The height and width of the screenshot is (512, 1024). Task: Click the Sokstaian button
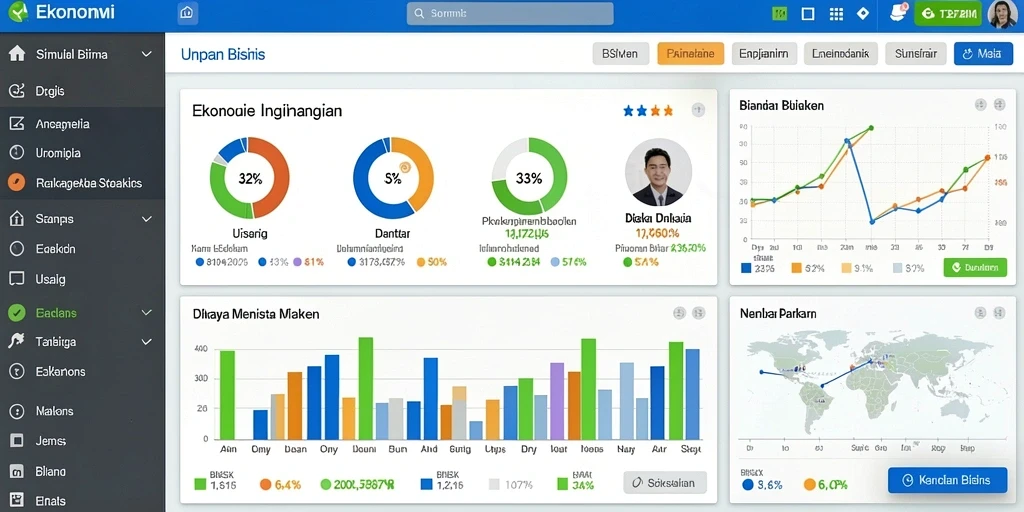pyautogui.click(x=665, y=483)
